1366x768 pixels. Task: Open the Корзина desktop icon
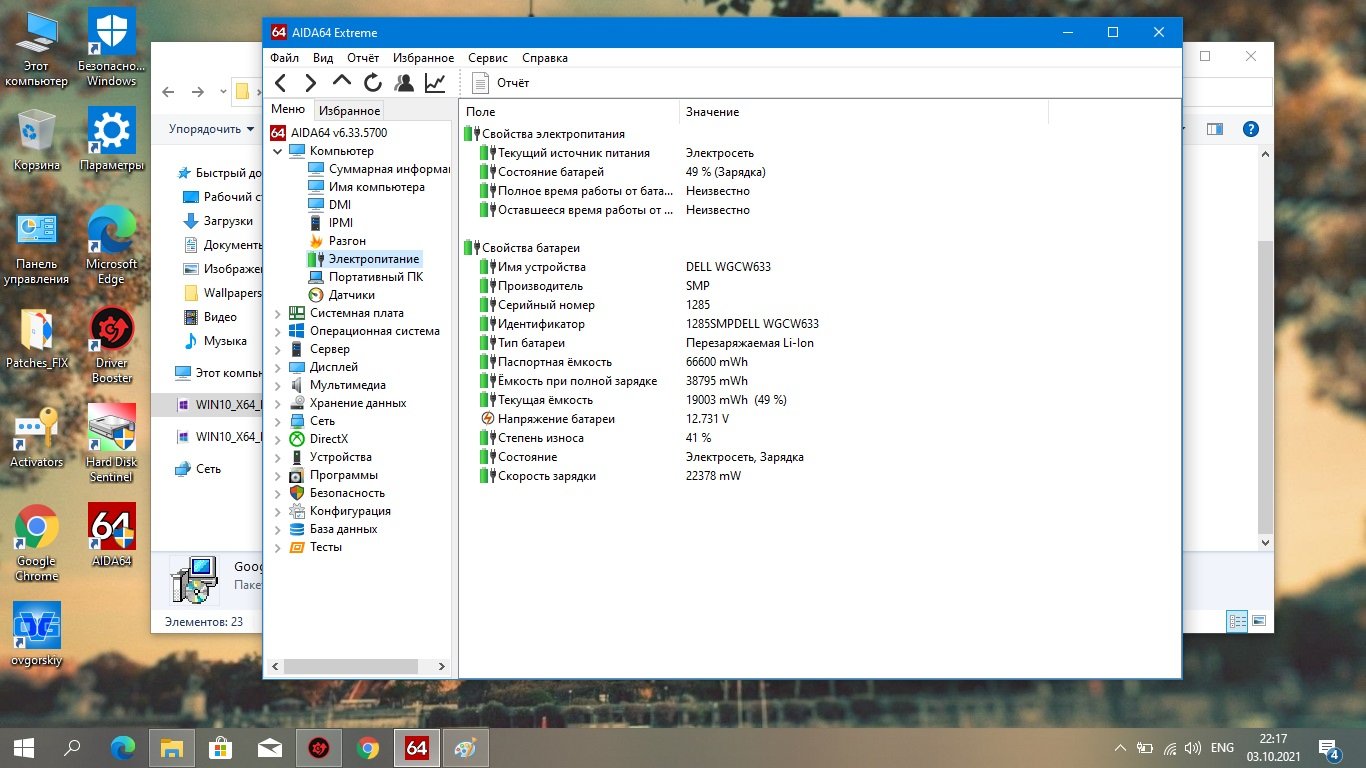click(37, 140)
